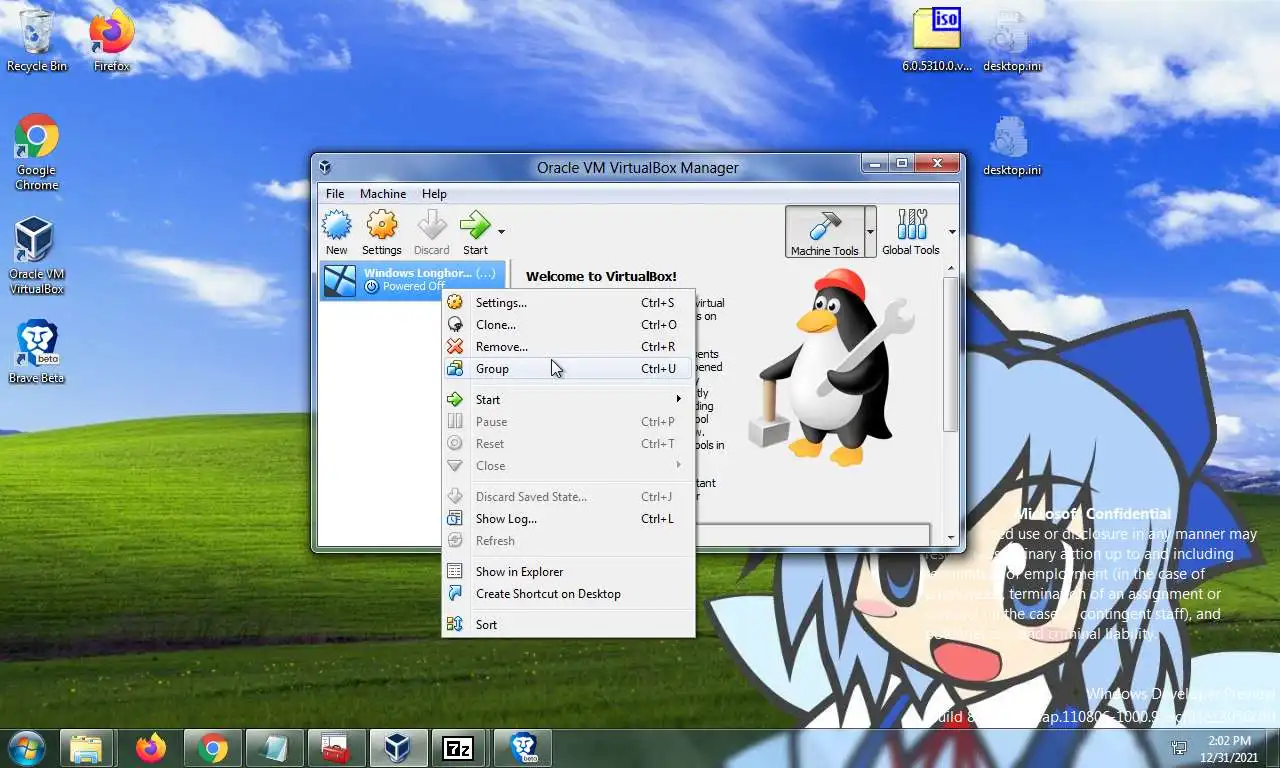Click the Clone sheep icon in context menu
1280x768 pixels.
coord(455,325)
